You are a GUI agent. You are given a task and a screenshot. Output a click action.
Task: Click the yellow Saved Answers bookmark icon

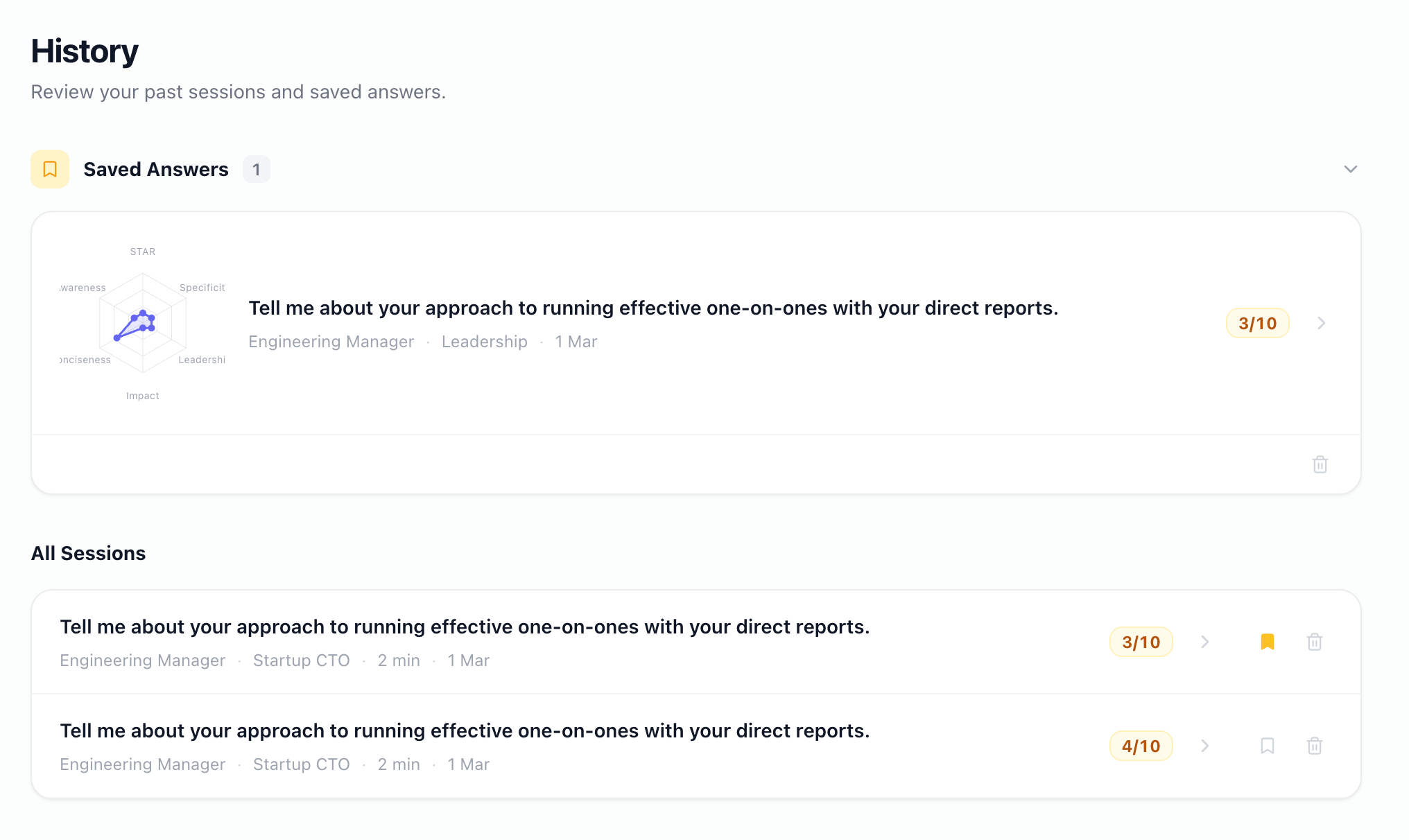[50, 169]
